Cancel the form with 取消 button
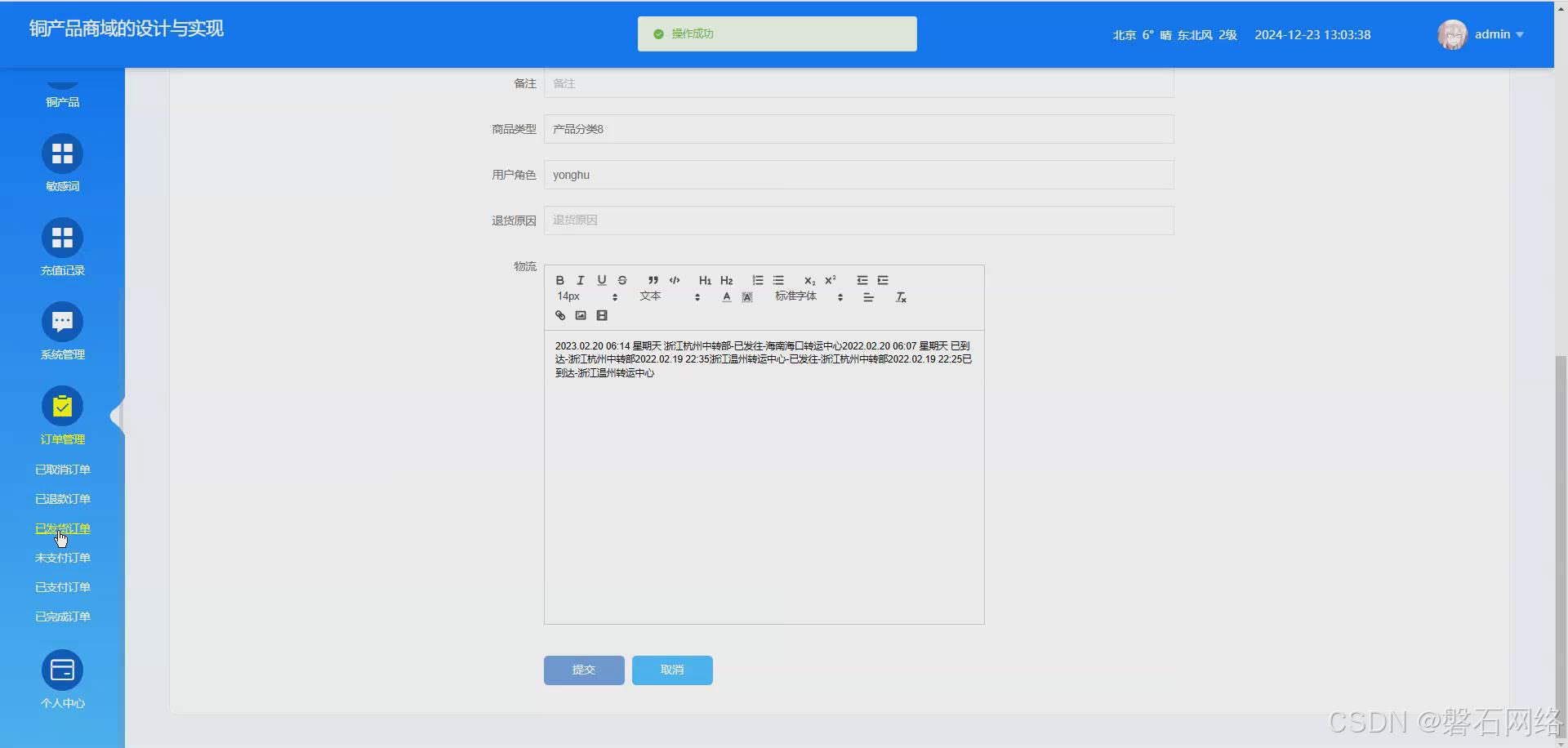Viewport: 1568px width, 748px height. click(672, 670)
